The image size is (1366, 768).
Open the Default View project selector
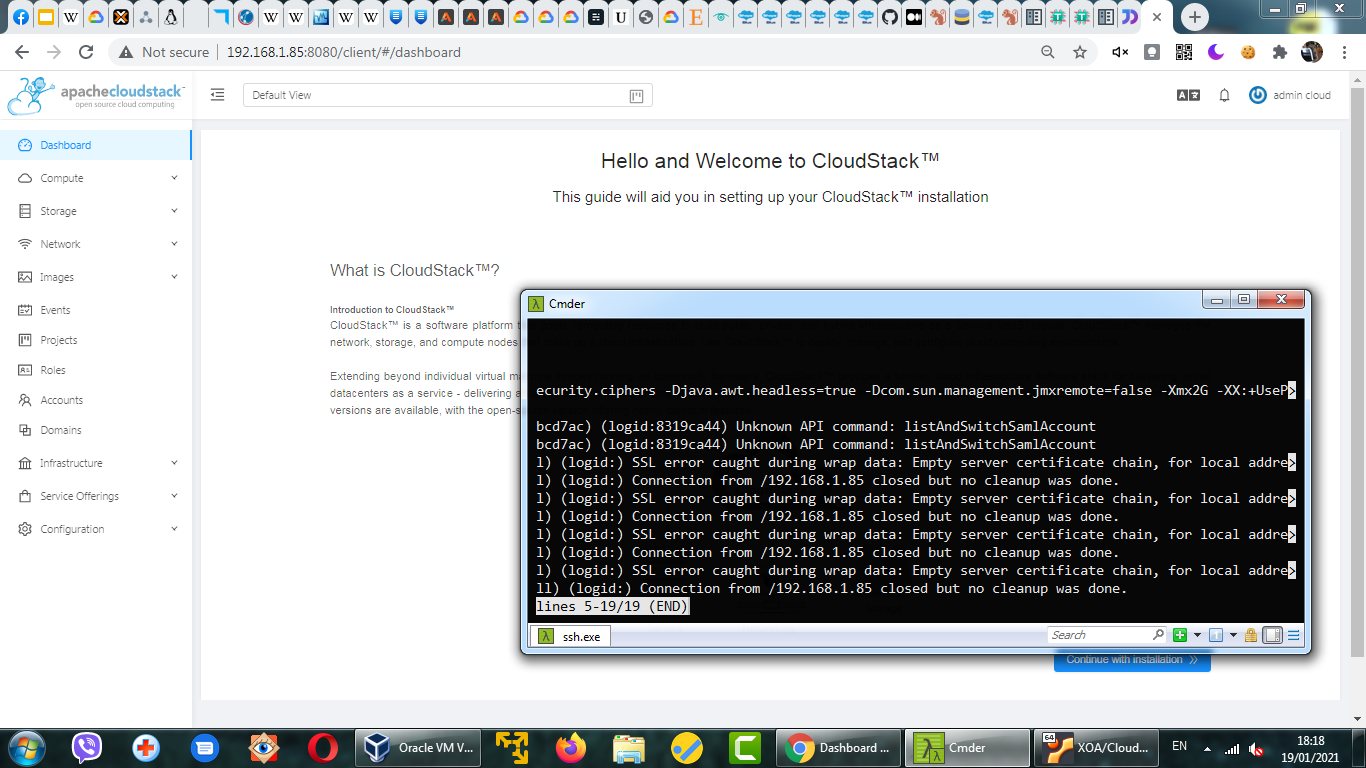click(x=447, y=95)
